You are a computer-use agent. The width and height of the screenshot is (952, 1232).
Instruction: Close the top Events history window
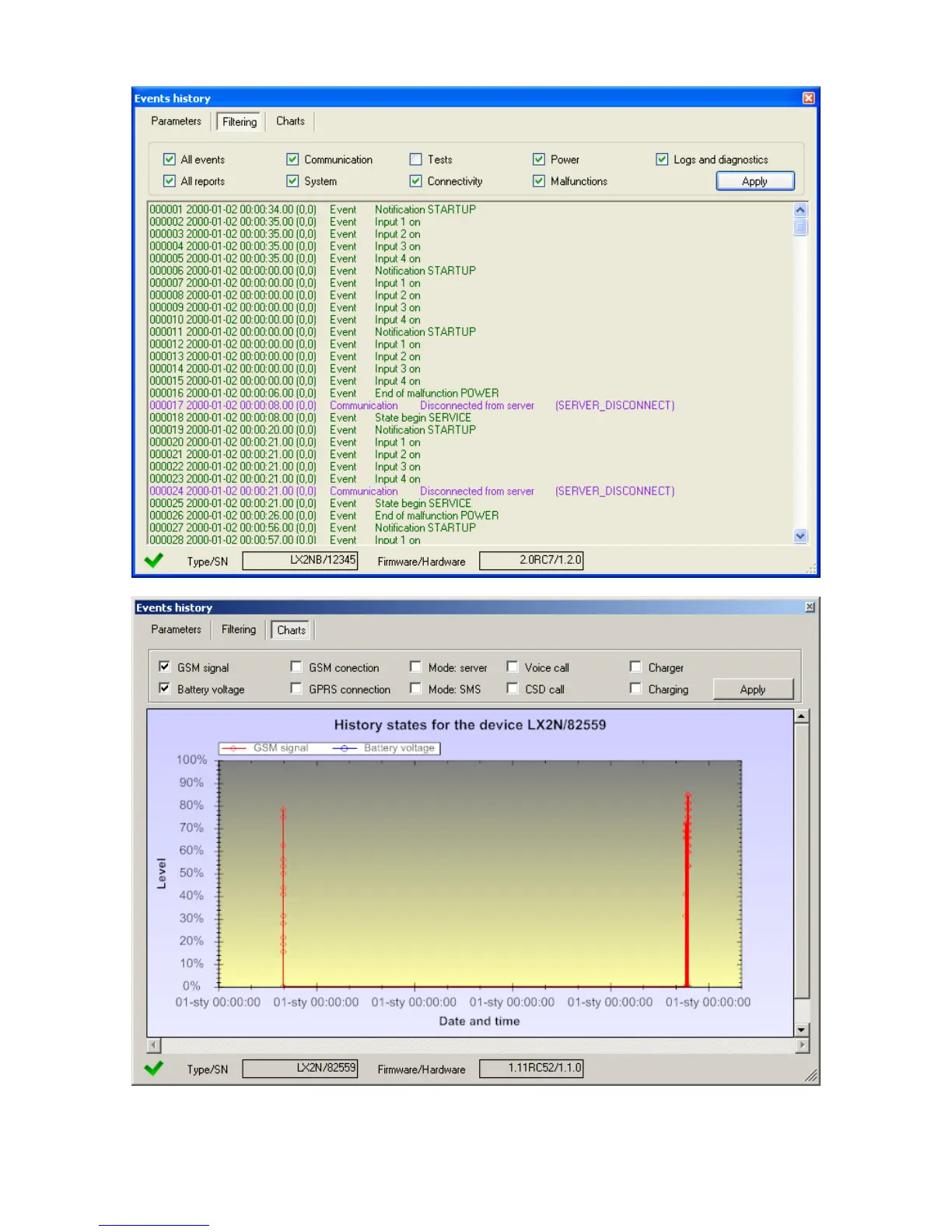point(808,98)
